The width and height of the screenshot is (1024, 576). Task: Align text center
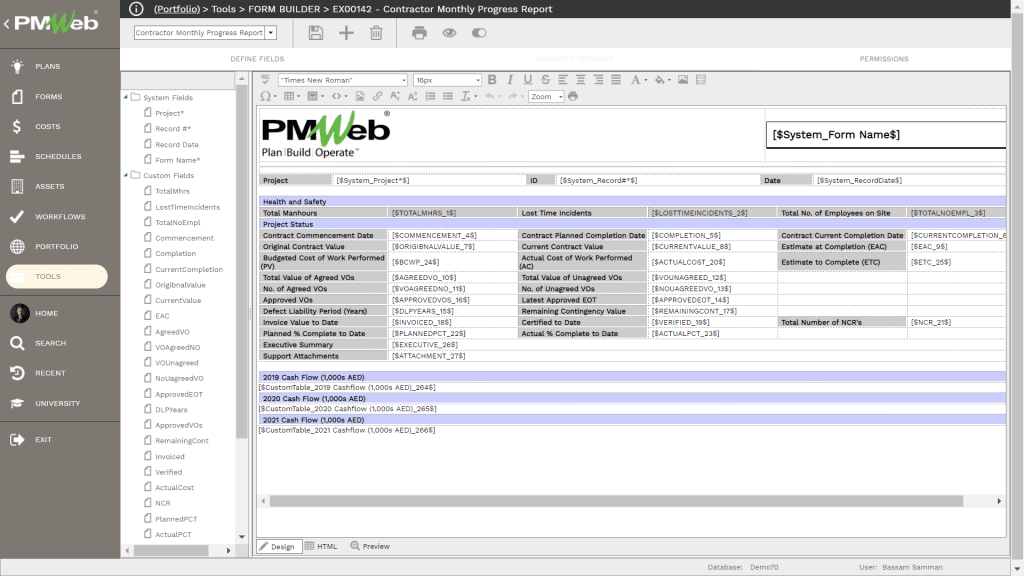click(x=581, y=80)
